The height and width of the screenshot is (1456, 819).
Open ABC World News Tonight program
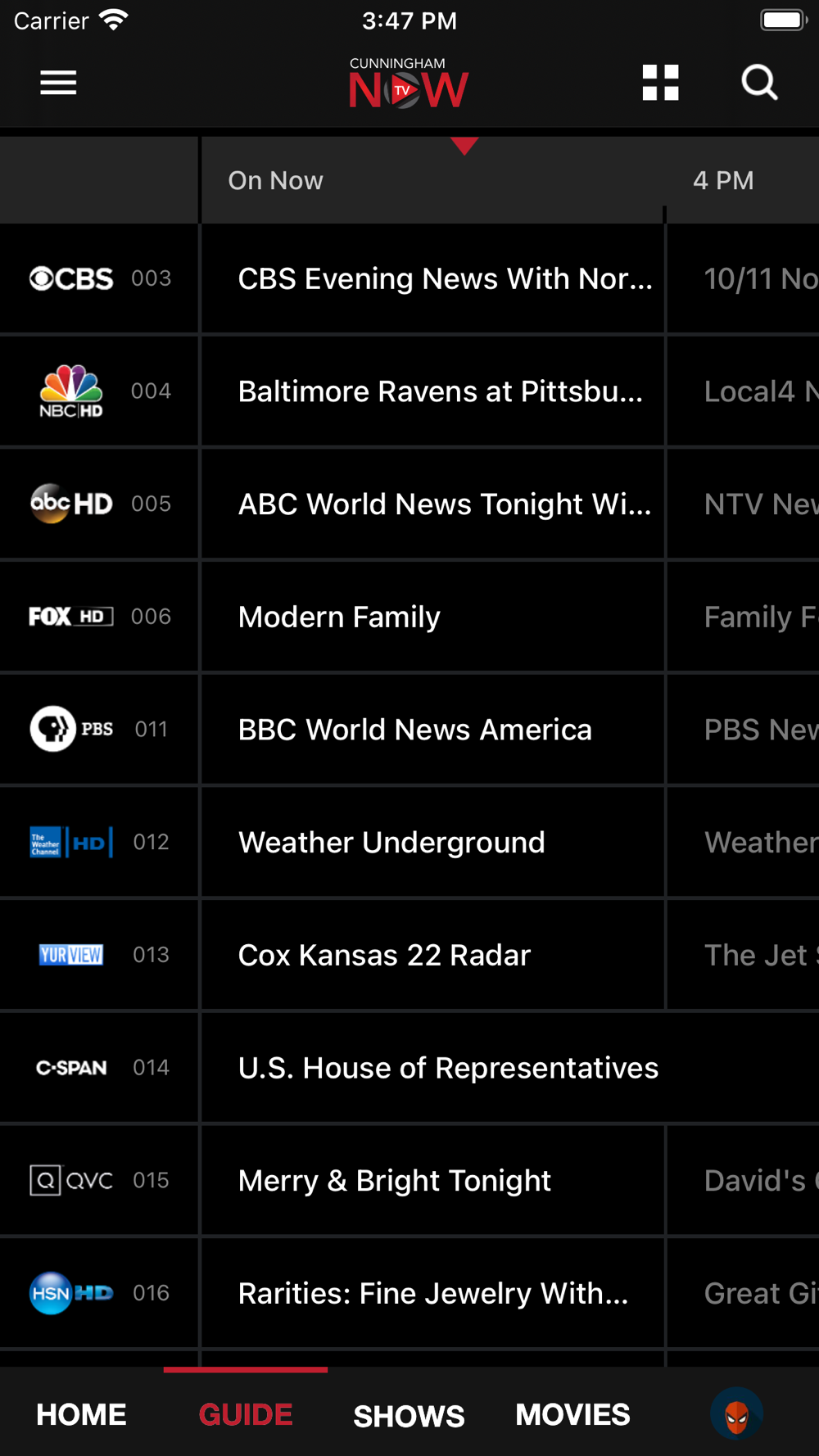click(x=432, y=504)
